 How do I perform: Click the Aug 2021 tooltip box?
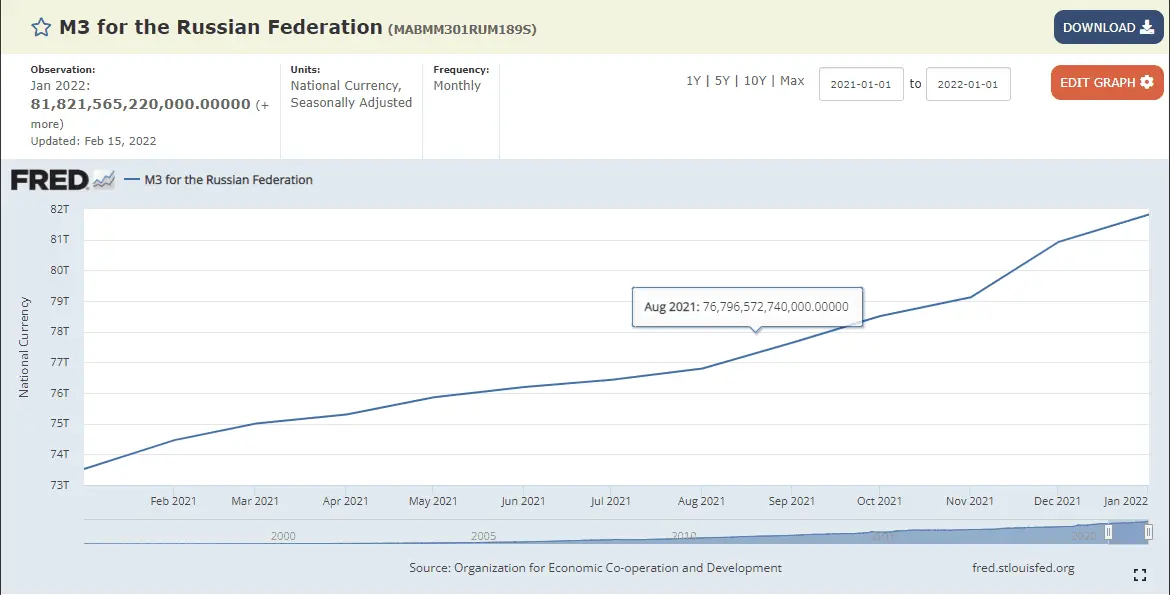click(747, 307)
